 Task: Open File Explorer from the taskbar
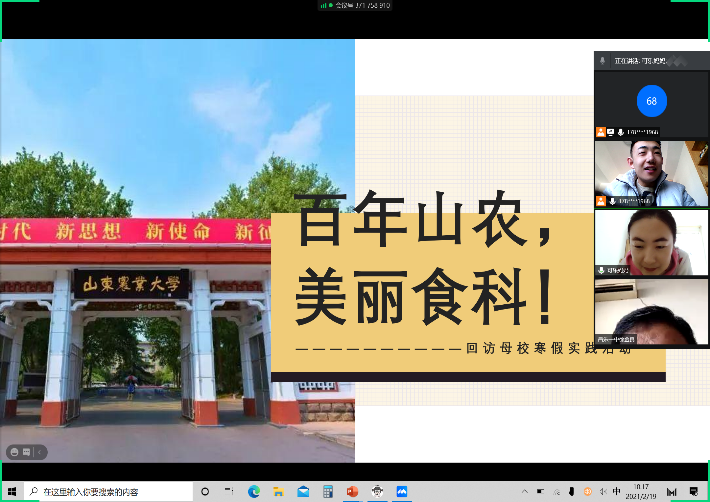(x=278, y=492)
